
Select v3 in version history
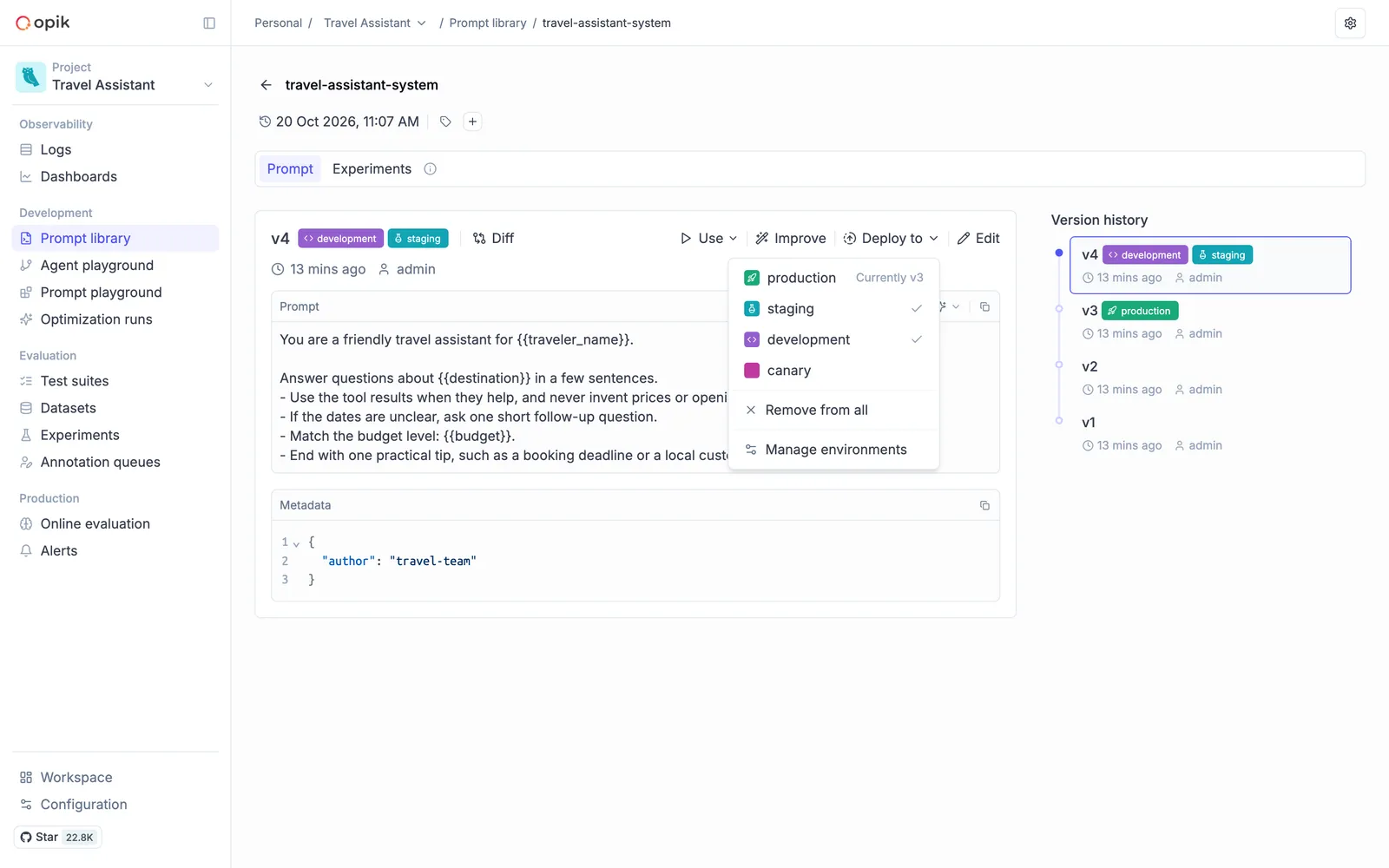pyautogui.click(x=1210, y=321)
